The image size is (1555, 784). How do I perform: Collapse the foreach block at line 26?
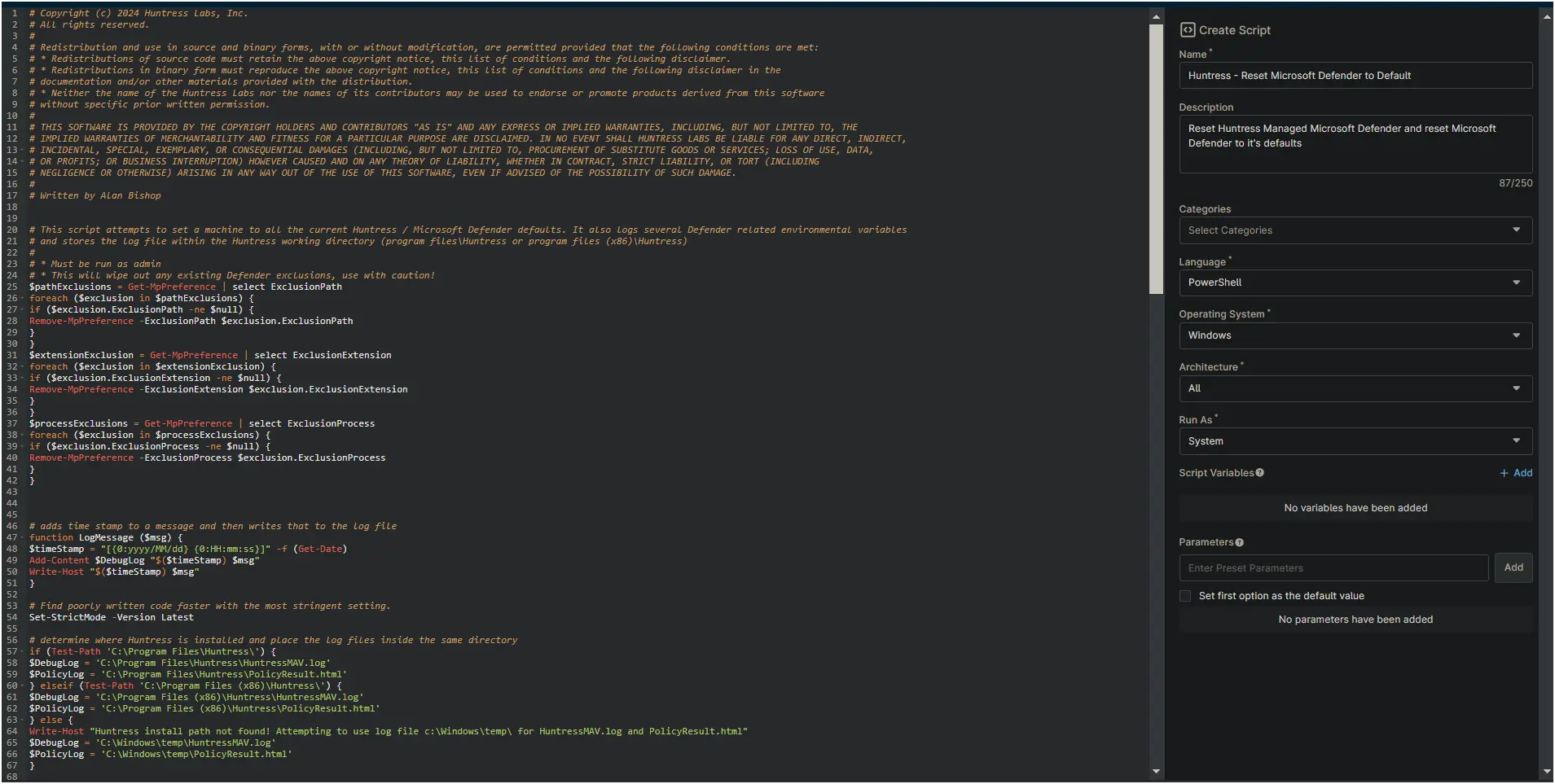[x=20, y=298]
